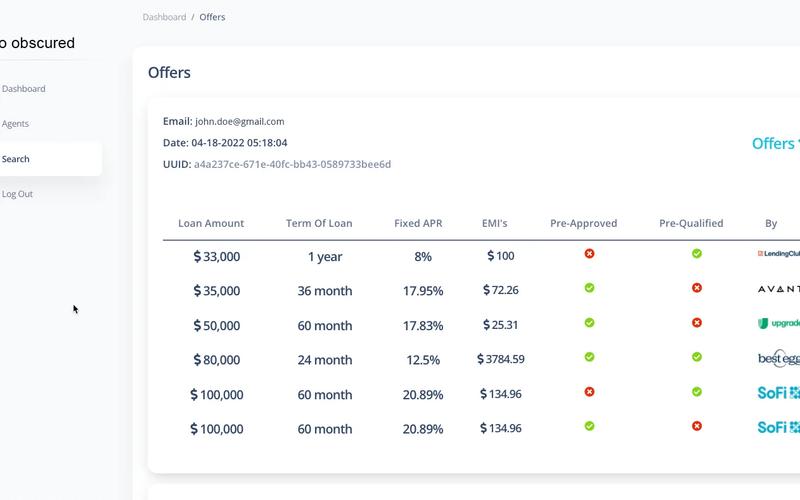
Task: Click the 1 year loan term
Action: point(324,257)
